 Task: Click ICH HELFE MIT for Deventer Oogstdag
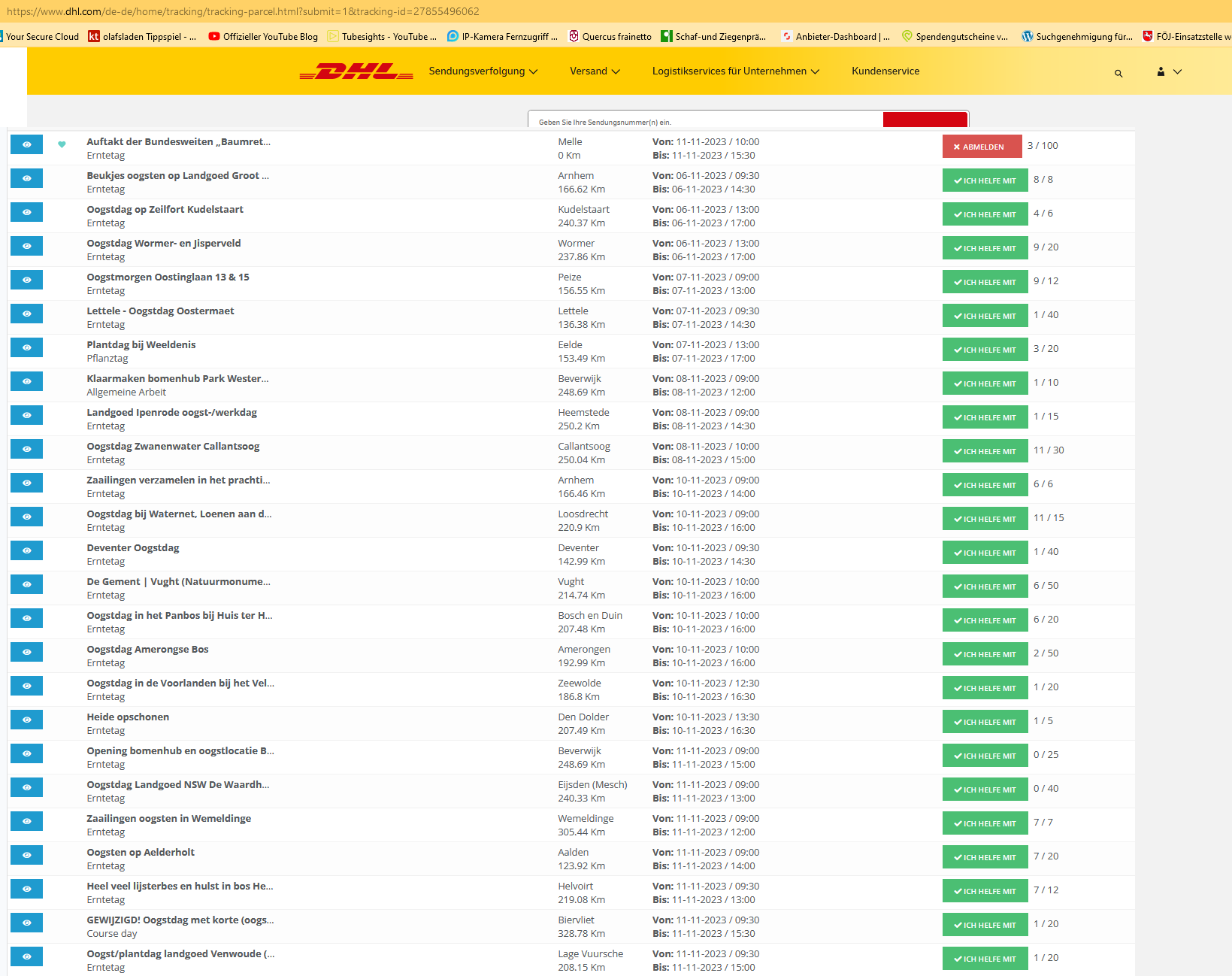[985, 553]
